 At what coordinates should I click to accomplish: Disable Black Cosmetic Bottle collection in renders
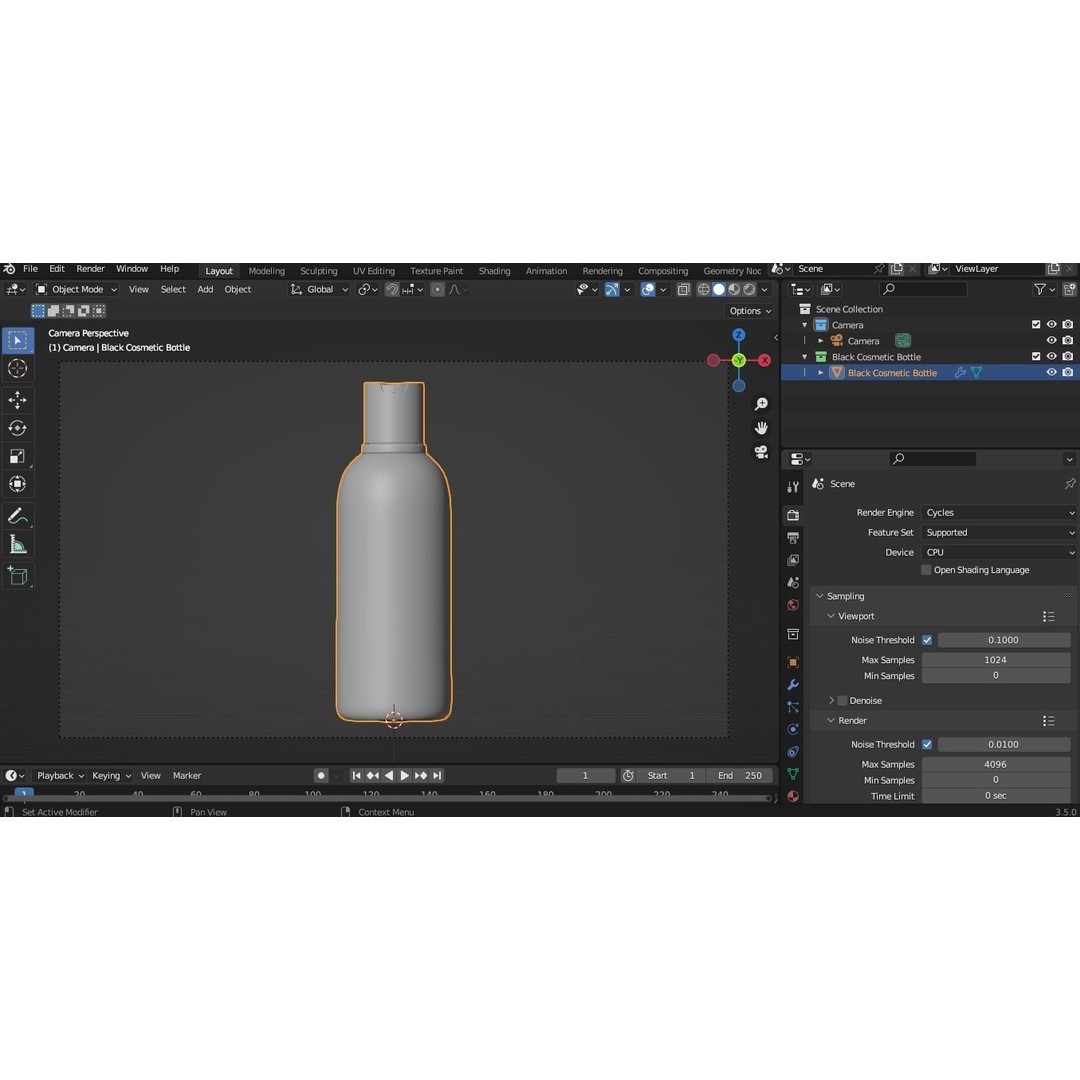click(1068, 357)
